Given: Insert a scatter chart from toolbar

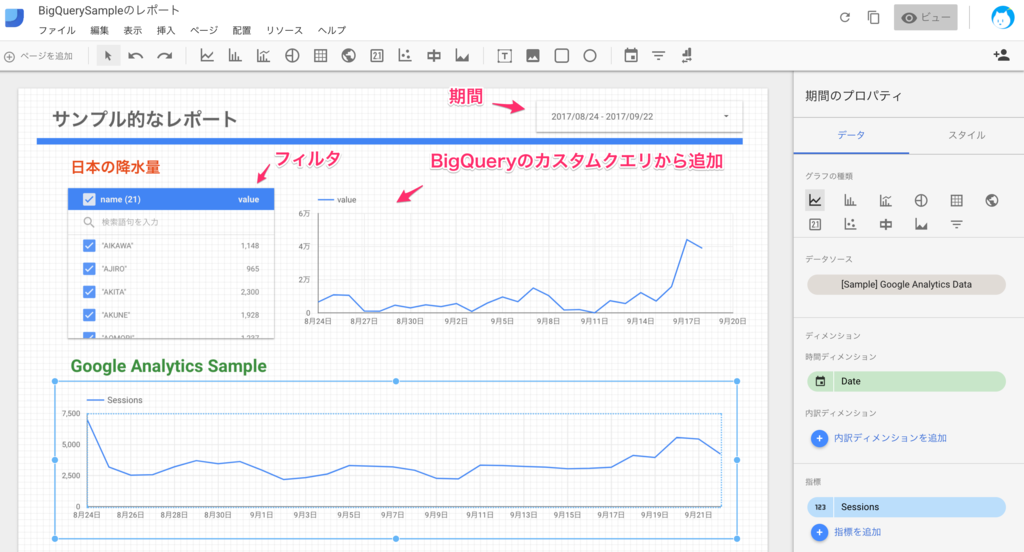Looking at the screenshot, I should pos(405,56).
